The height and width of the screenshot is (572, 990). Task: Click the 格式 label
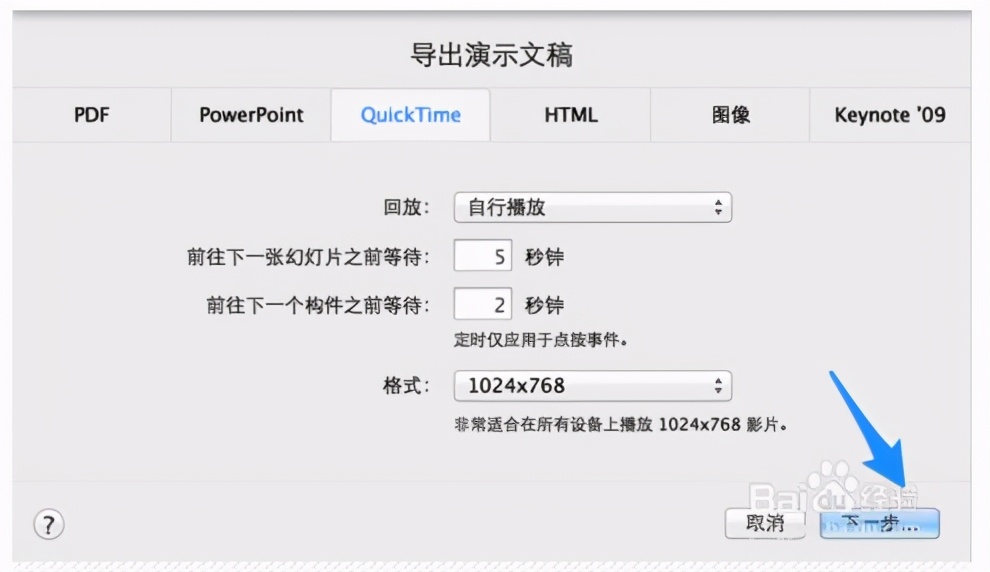pyautogui.click(x=406, y=386)
